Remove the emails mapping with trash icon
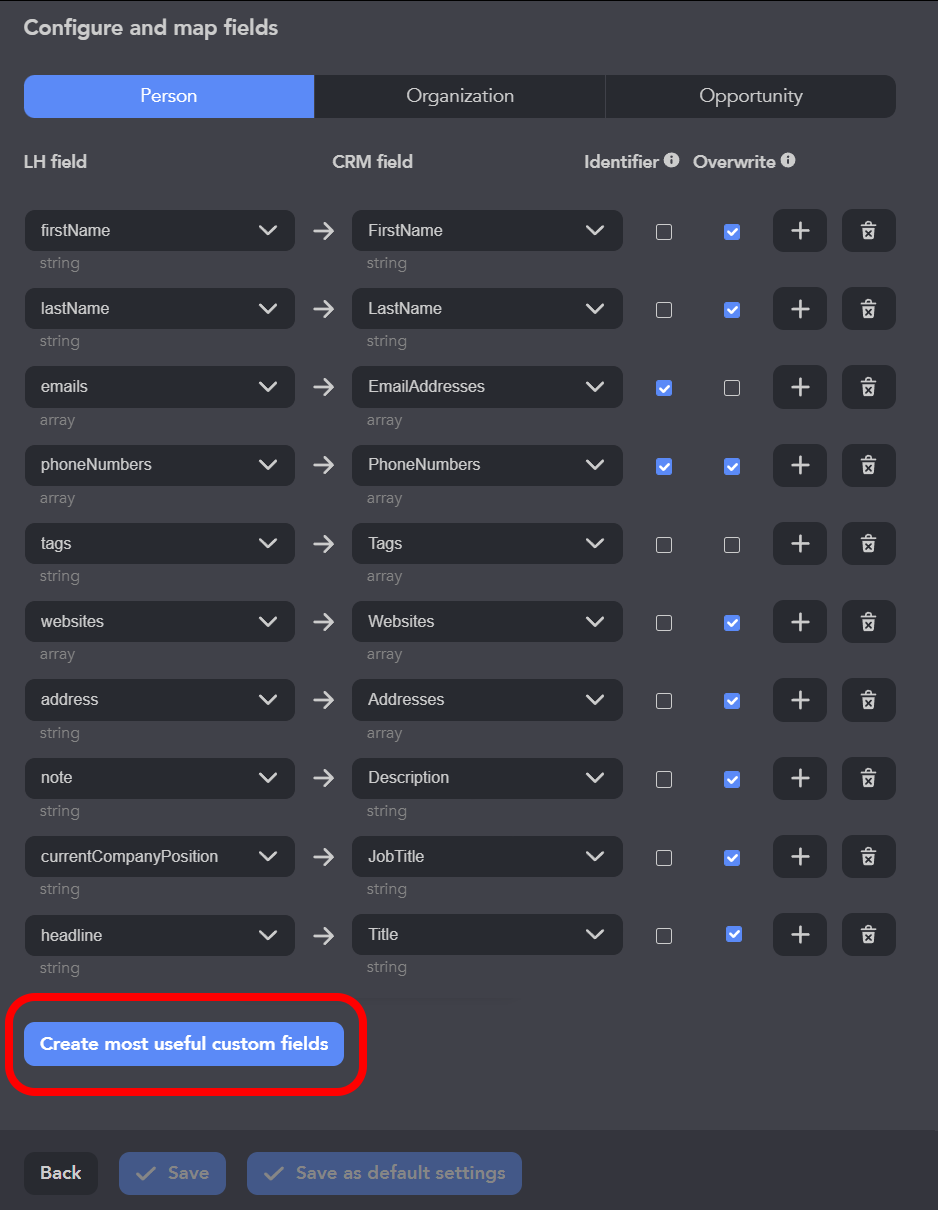This screenshot has width=938, height=1210. 868,387
